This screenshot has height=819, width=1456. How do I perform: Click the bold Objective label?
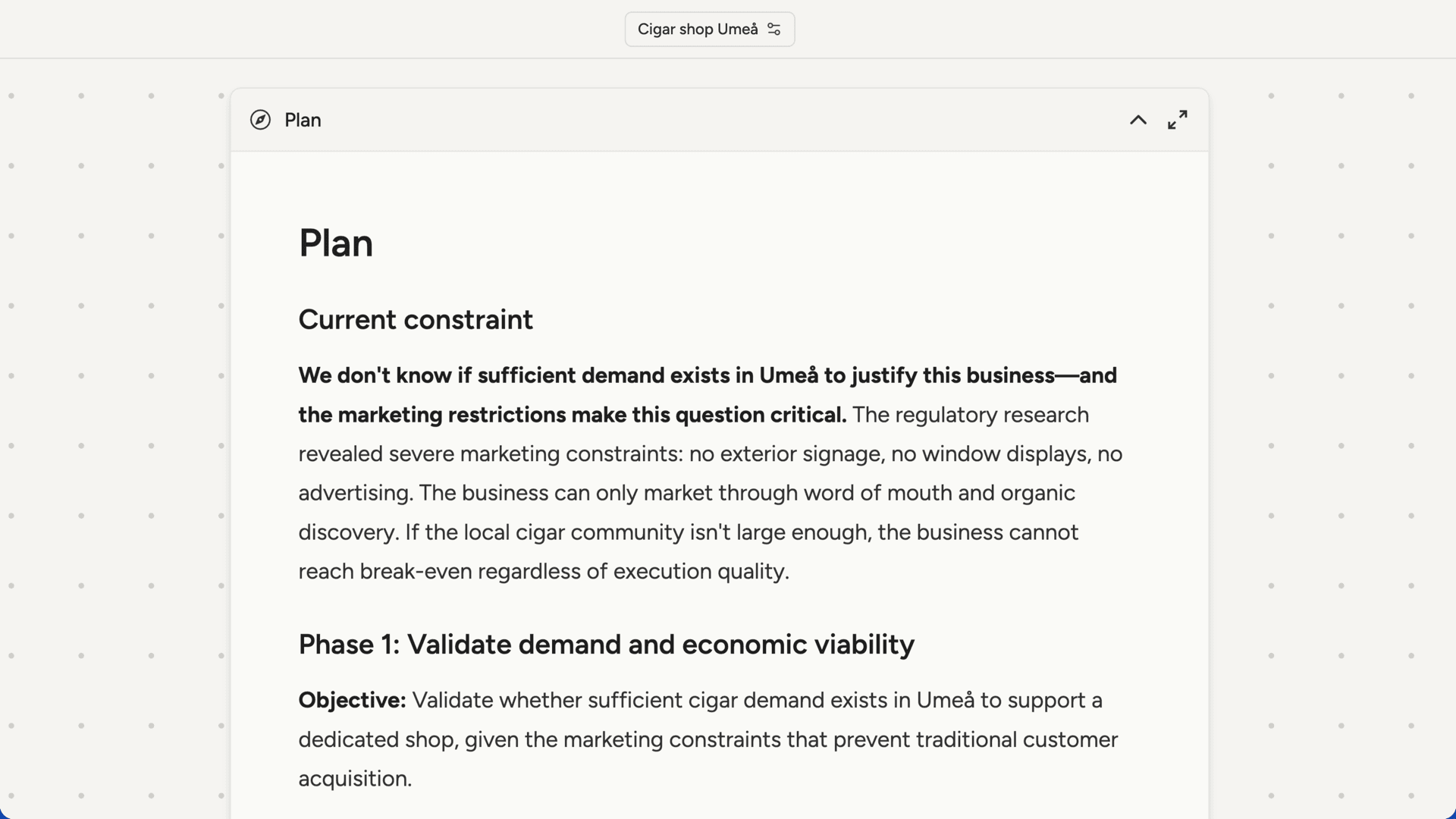[351, 700]
